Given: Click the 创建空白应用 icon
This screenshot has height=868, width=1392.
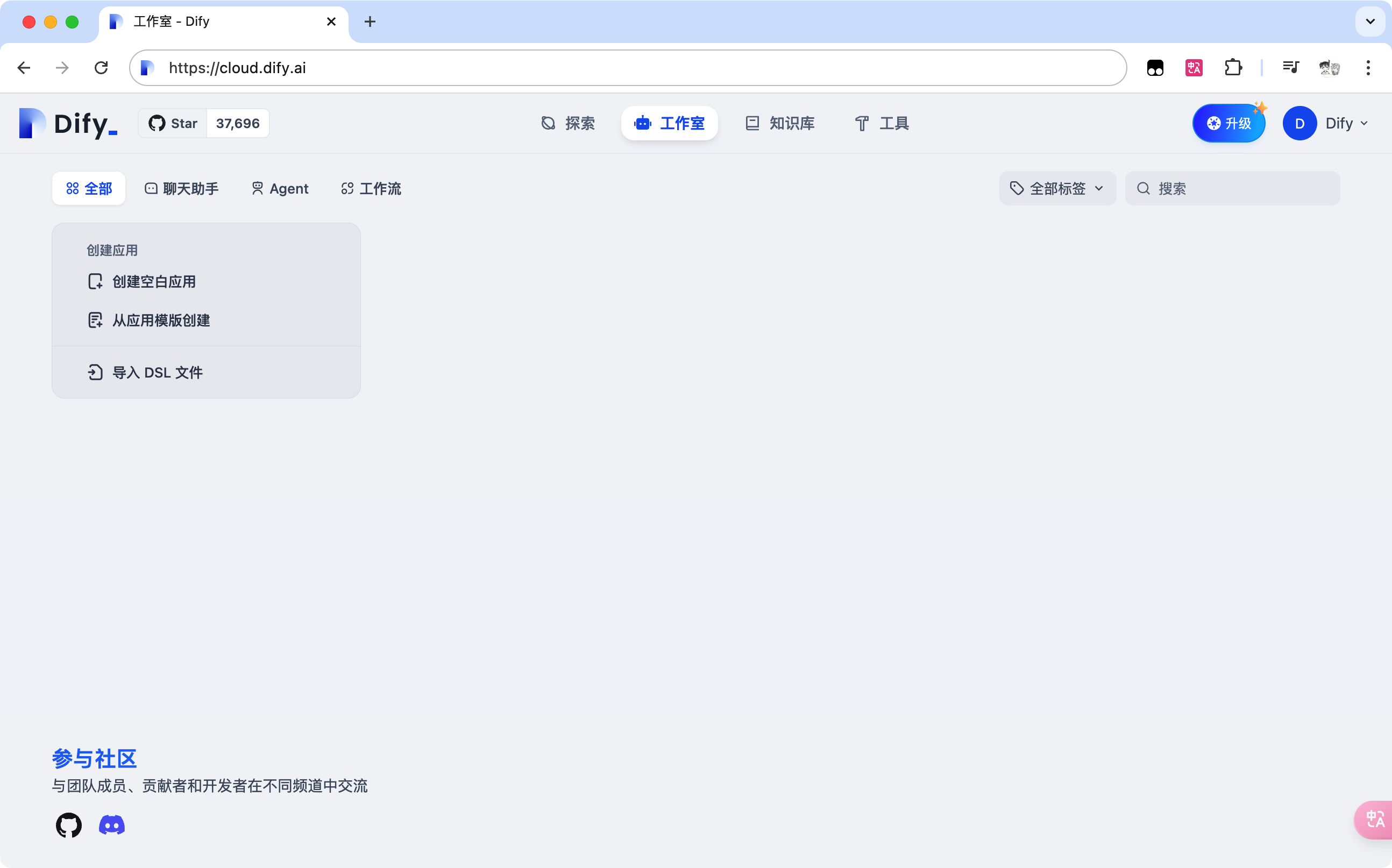Looking at the screenshot, I should click(95, 281).
